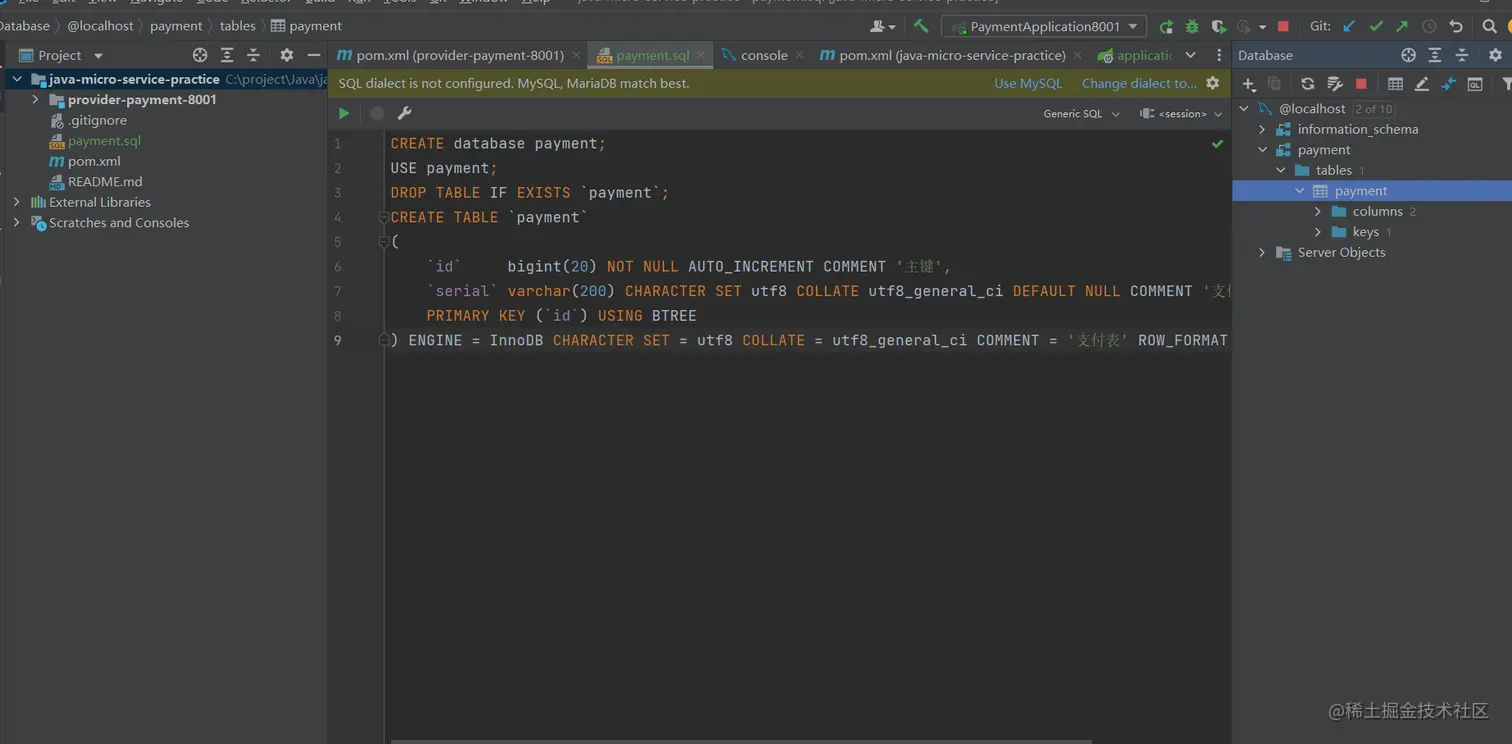
Task: Commit changes using the green checkmark
Action: [x=1376, y=27]
